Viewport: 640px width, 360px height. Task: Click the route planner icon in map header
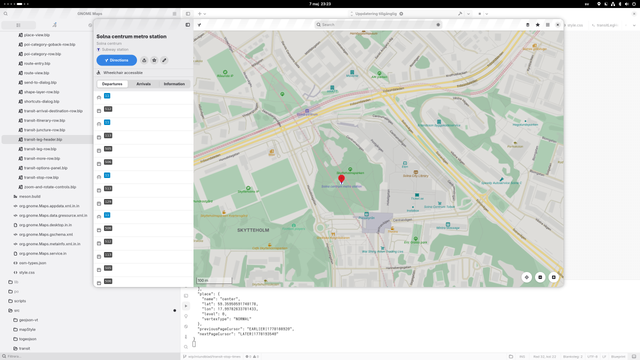[200, 25]
